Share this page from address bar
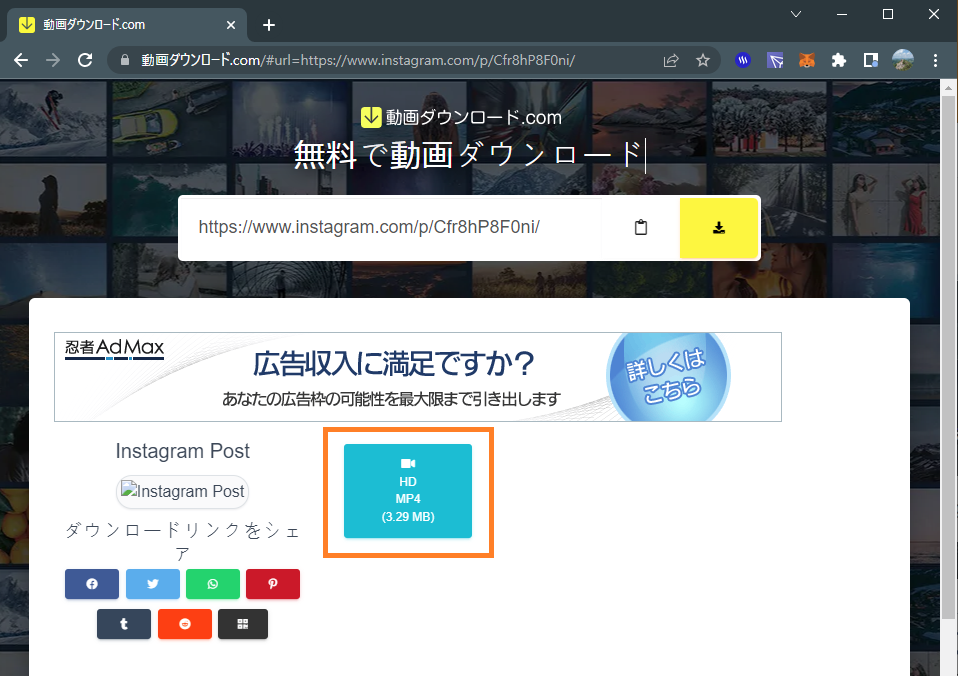Viewport: 958px width, 676px height. tap(671, 60)
